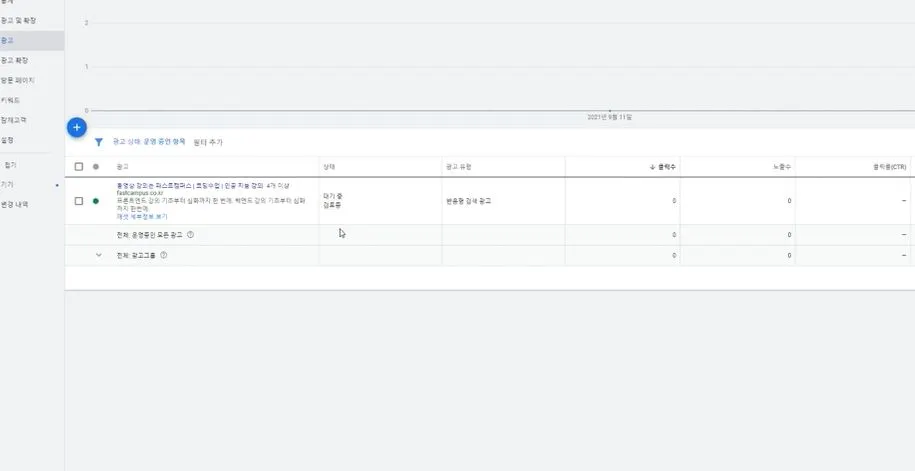Click the 대기 중 검토중 status cell
915x471 pixels.
pyautogui.click(x=333, y=201)
